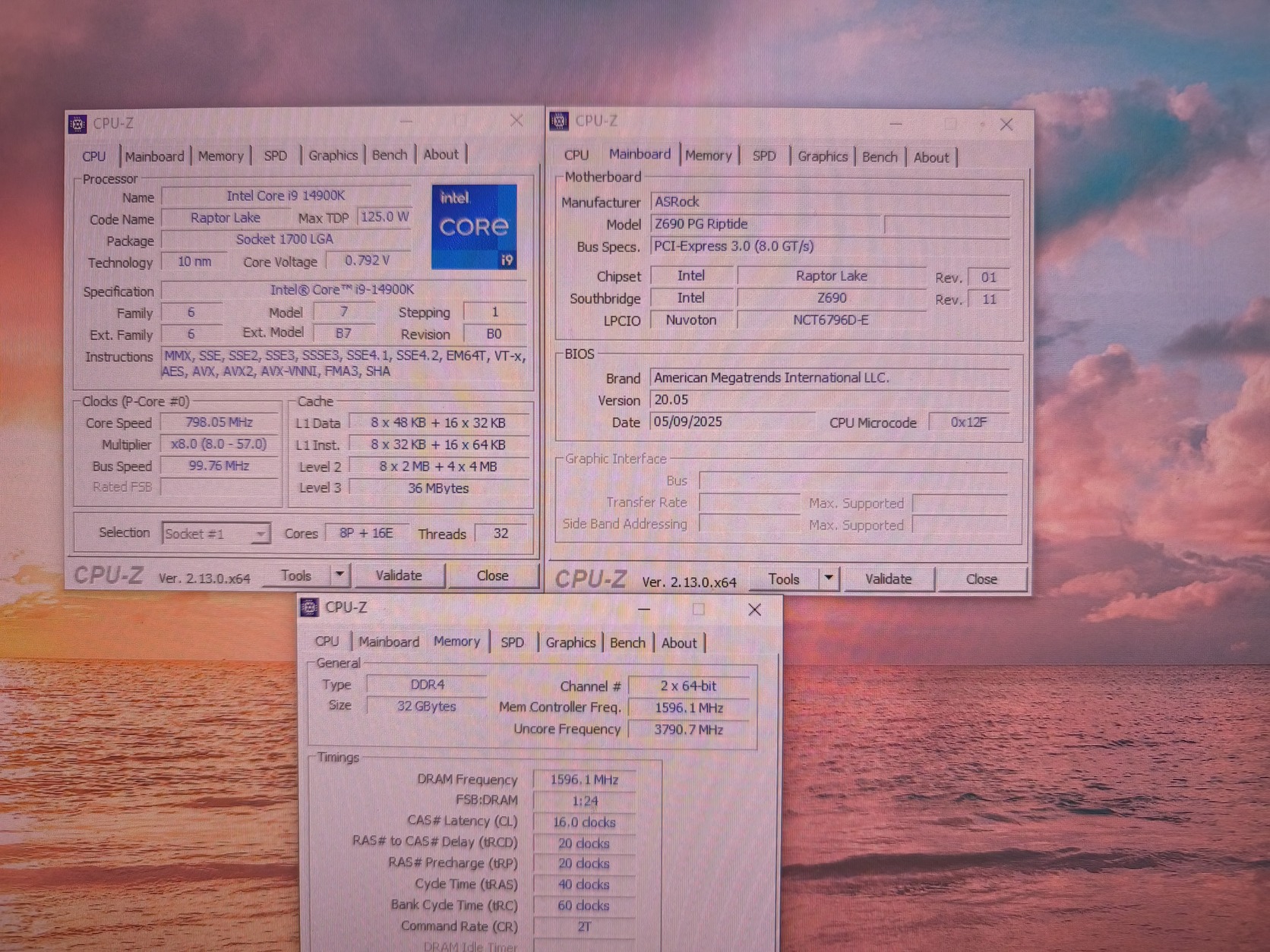Click the Close button in the motherboard window
Image resolution: width=1270 pixels, height=952 pixels.
tap(982, 579)
